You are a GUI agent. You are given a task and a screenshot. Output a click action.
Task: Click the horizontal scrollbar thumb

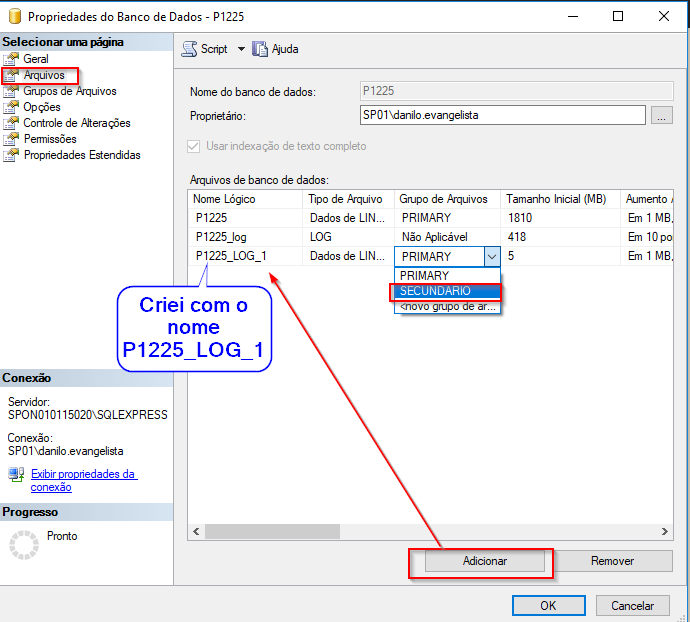[272, 531]
